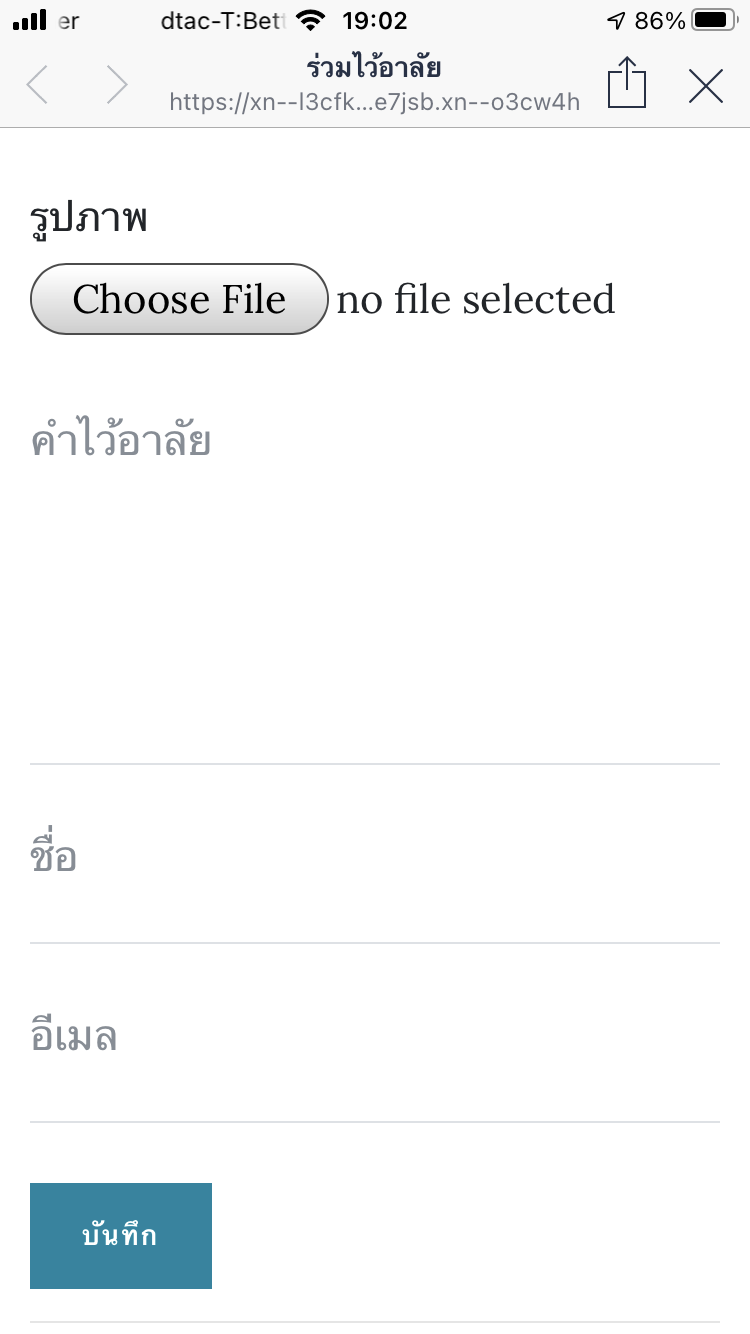Submit form with the บันทึก button
The image size is (750, 1334).
pyautogui.click(x=121, y=1236)
